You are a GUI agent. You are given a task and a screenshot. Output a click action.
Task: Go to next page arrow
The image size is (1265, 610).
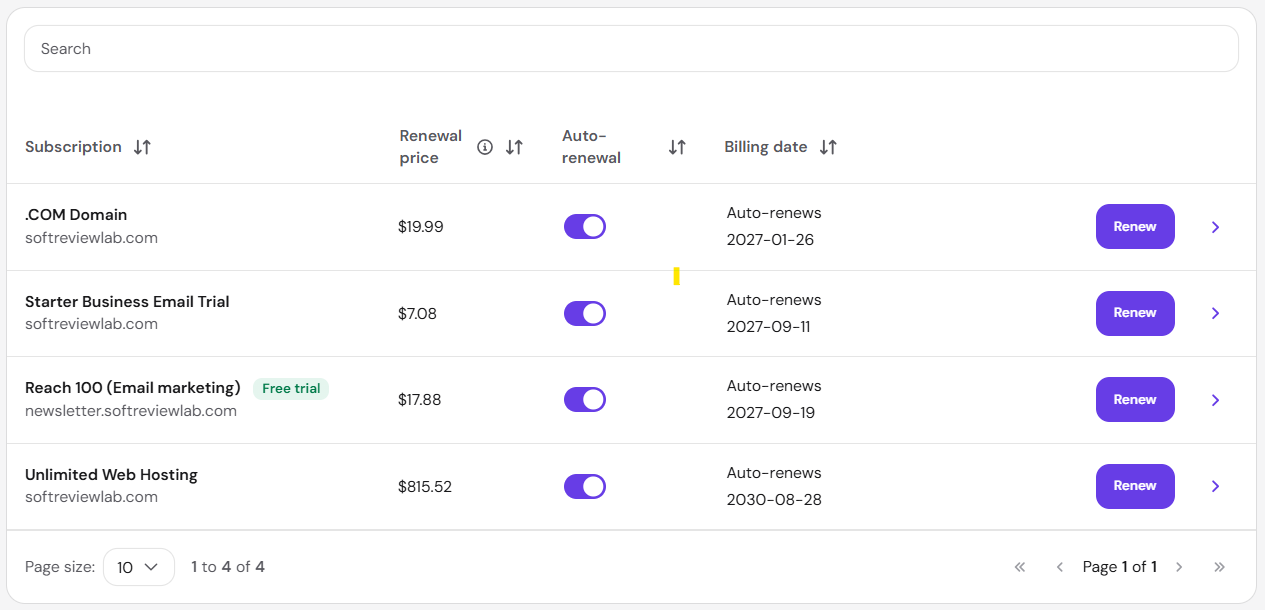coord(1179,567)
